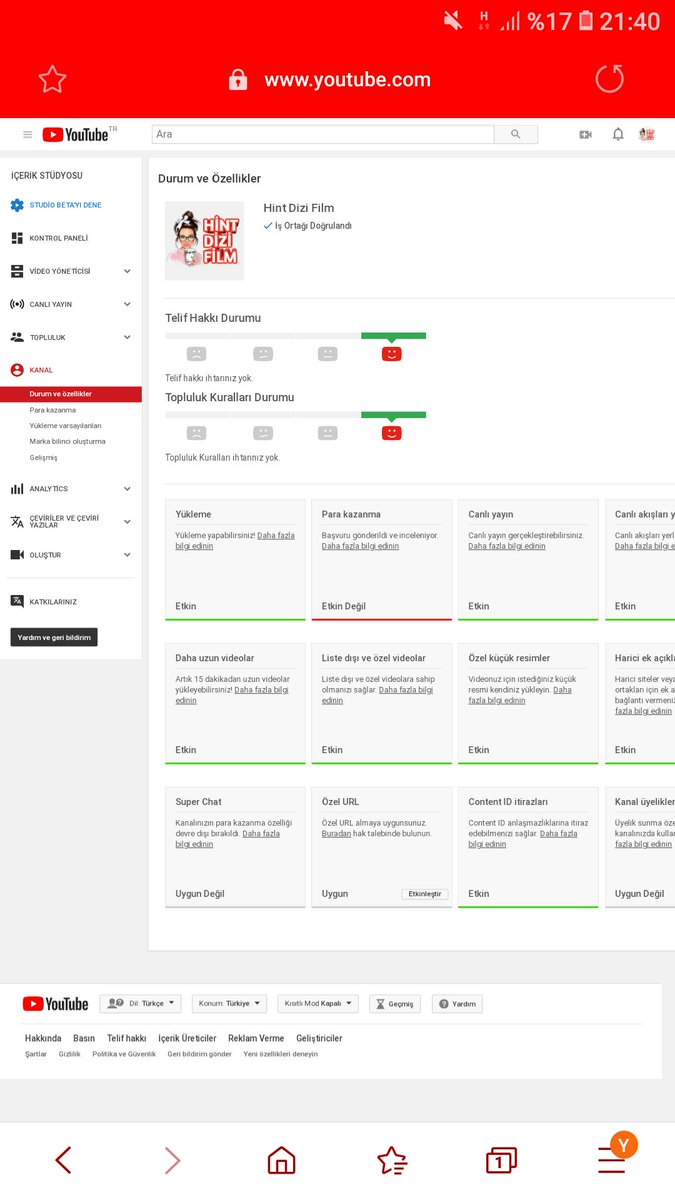
Task: Go back with browser back arrow
Action: tap(63, 1160)
